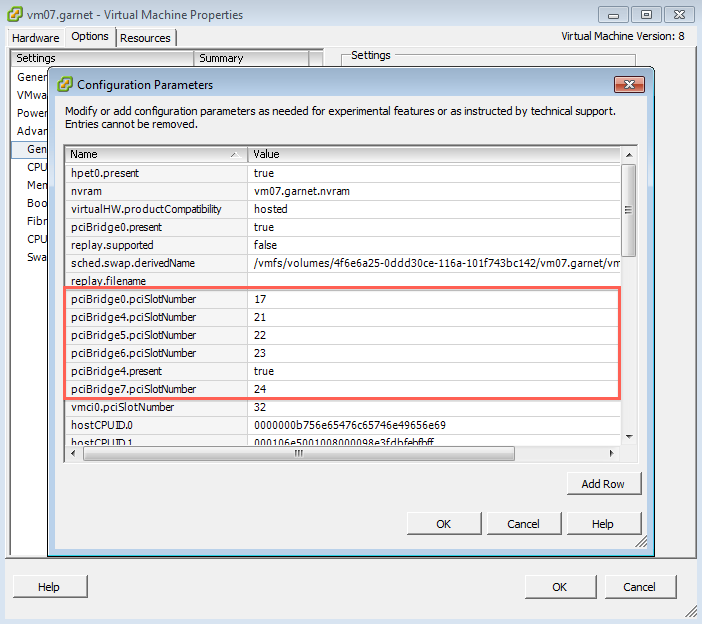
Task: Select sched.swap.derivedName parameter
Action: [133, 263]
